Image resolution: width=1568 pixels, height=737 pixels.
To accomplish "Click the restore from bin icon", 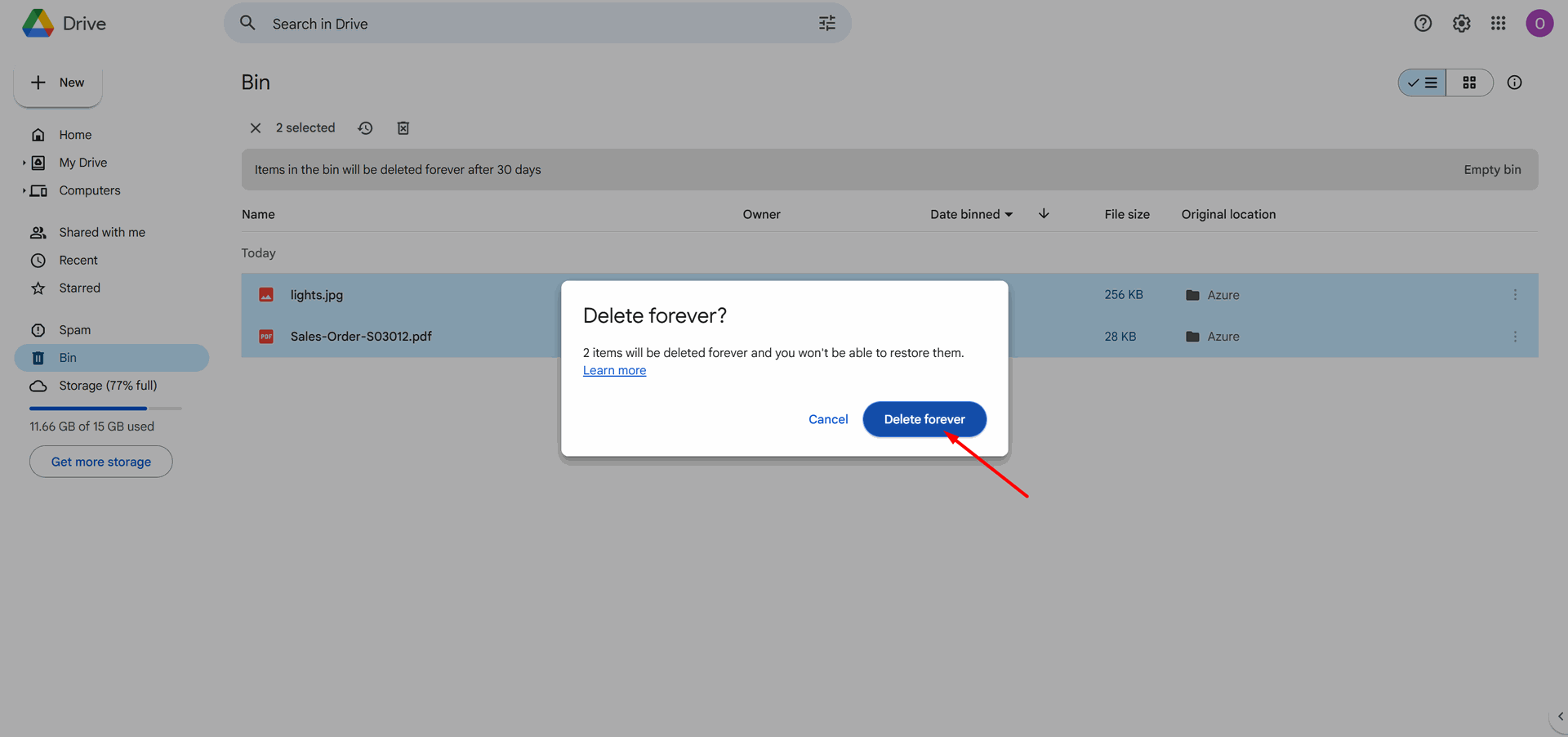I will click(365, 128).
